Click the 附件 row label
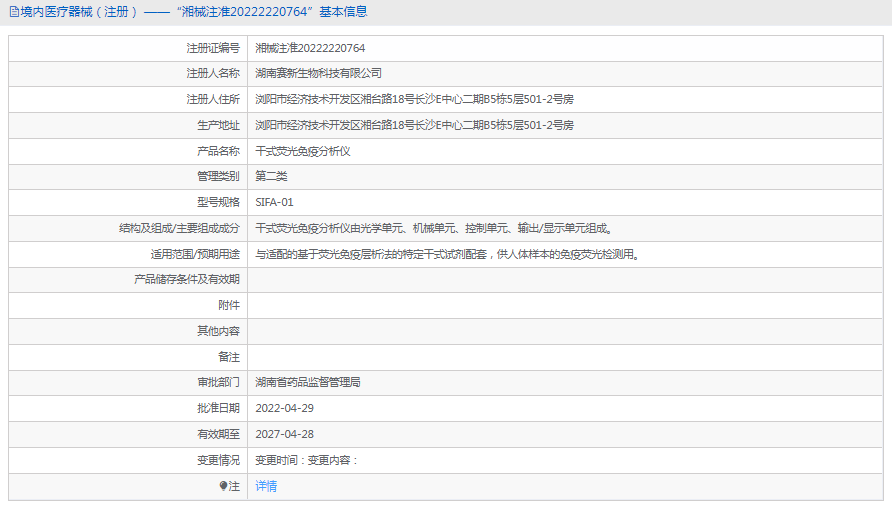 pos(229,306)
